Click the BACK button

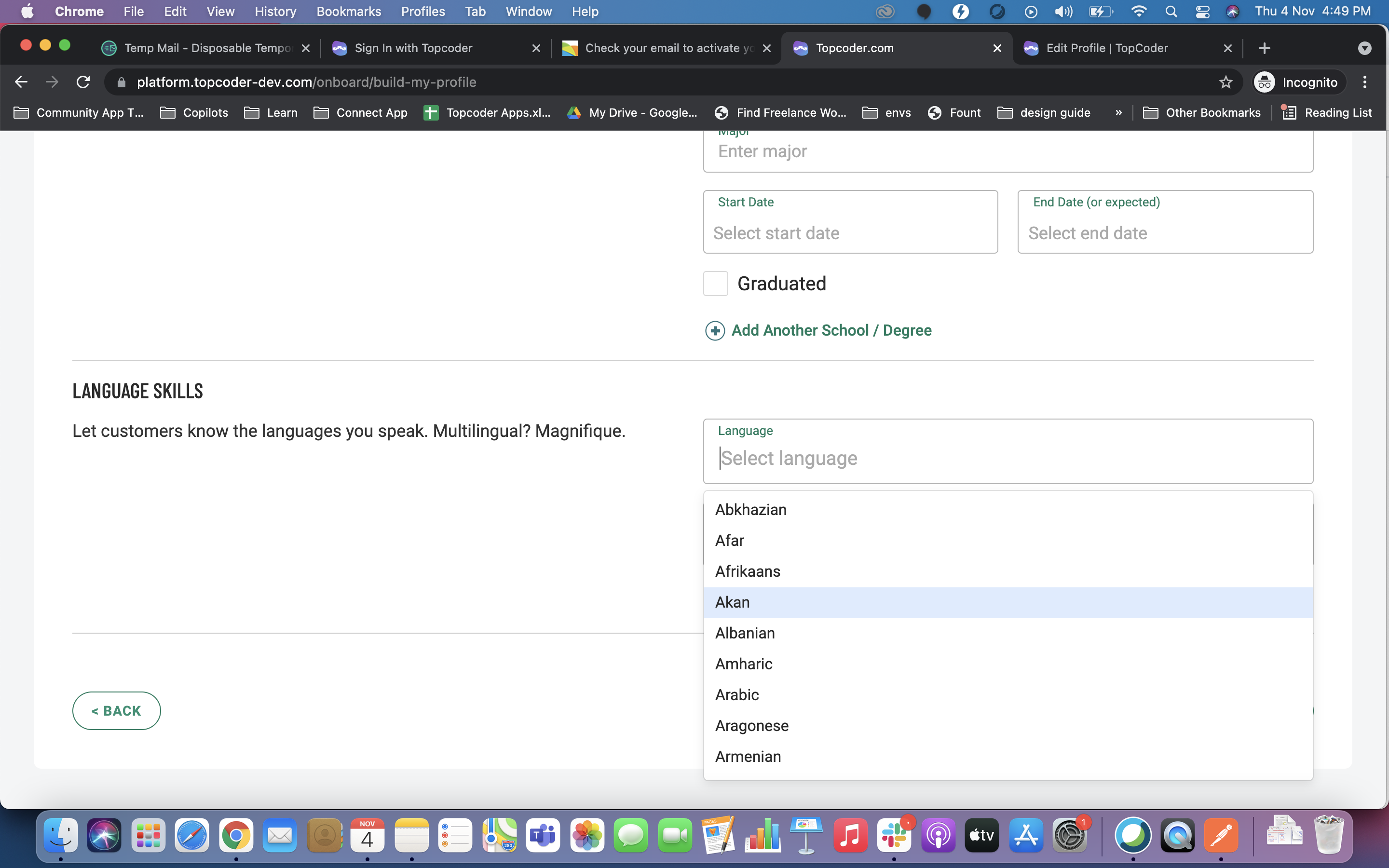click(x=117, y=710)
